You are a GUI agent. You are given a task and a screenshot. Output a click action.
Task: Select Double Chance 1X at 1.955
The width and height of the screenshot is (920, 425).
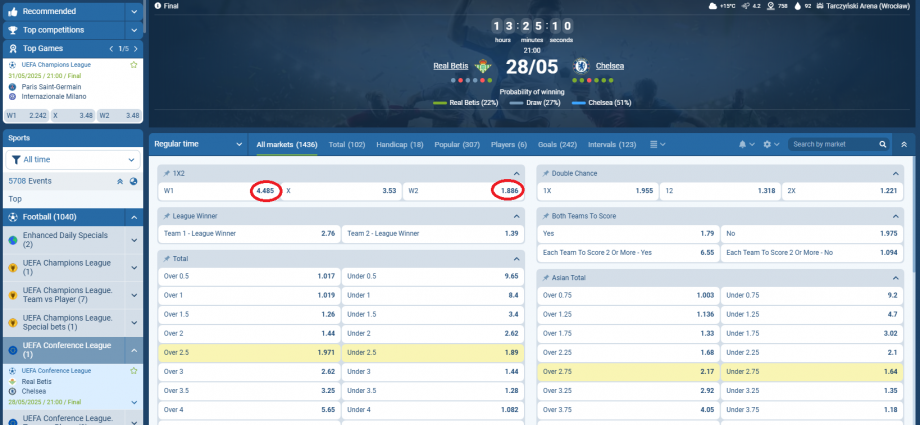click(x=597, y=191)
